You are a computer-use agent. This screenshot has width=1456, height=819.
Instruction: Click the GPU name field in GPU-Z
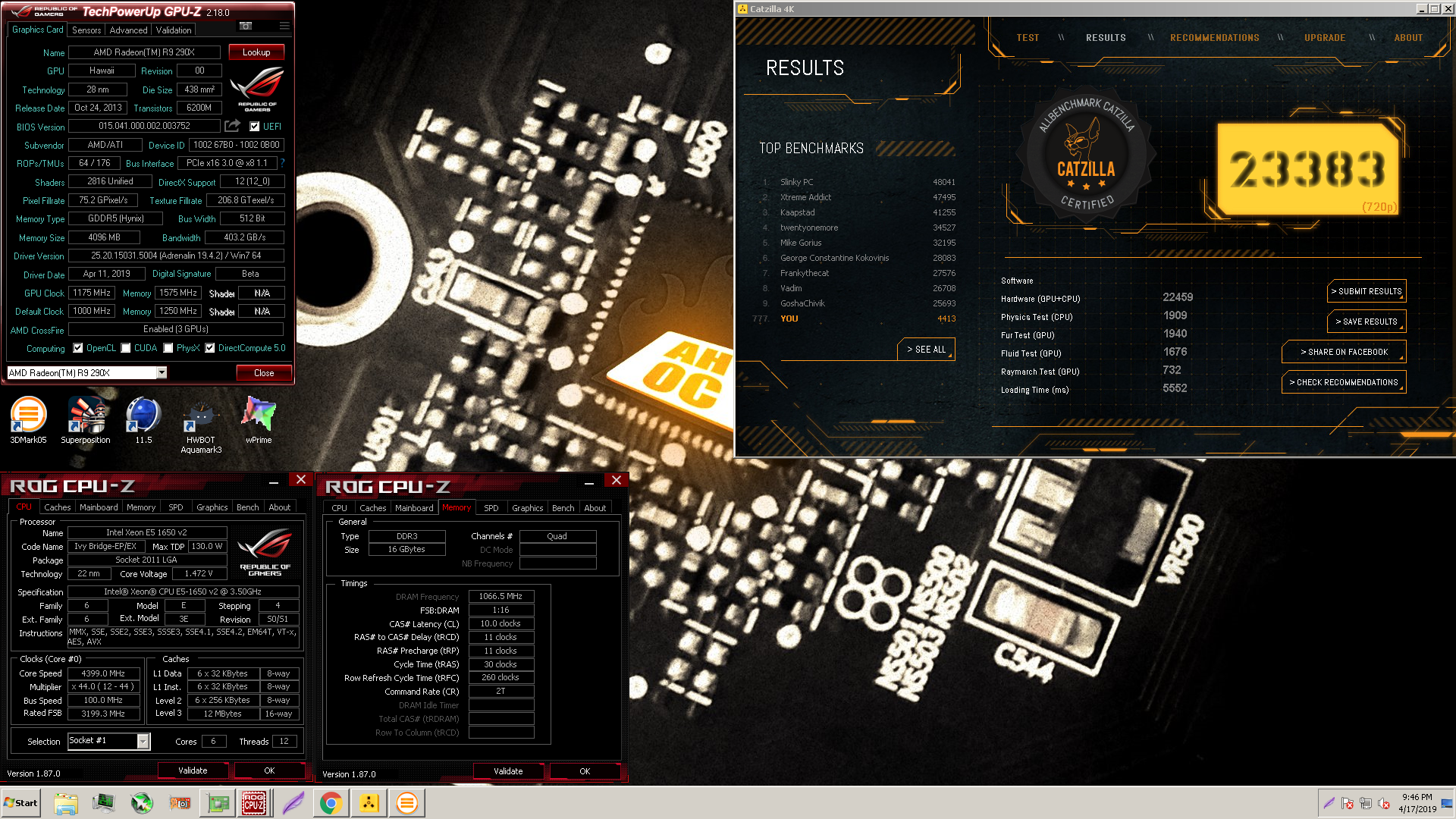pyautogui.click(x=144, y=52)
